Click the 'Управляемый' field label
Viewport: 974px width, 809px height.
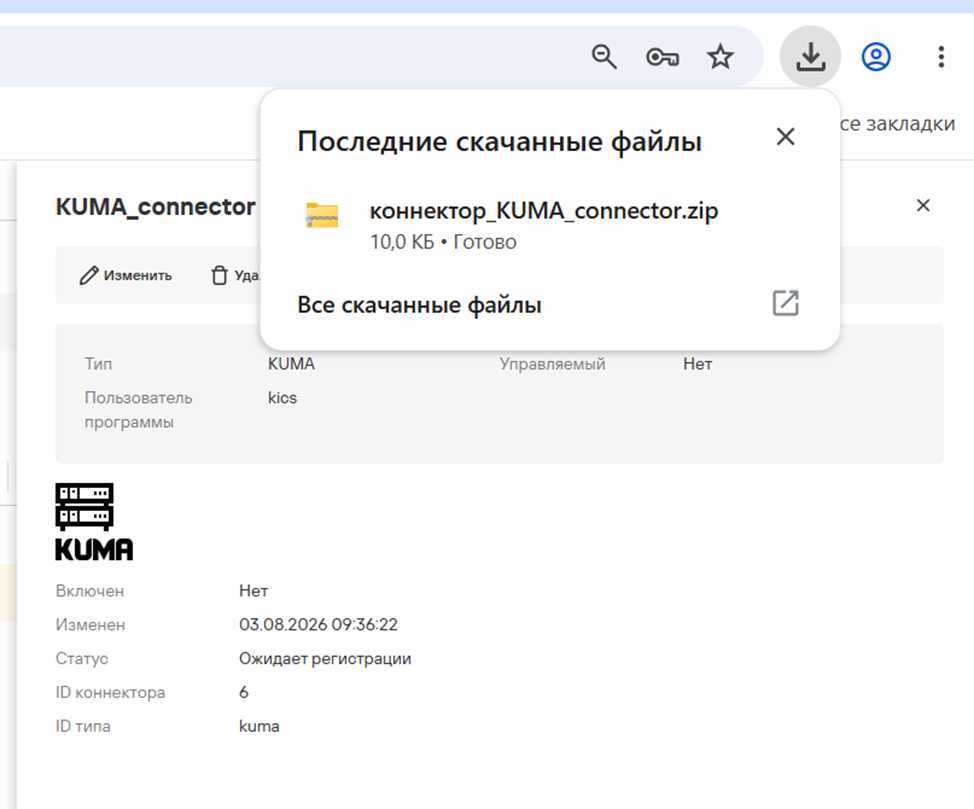point(552,363)
